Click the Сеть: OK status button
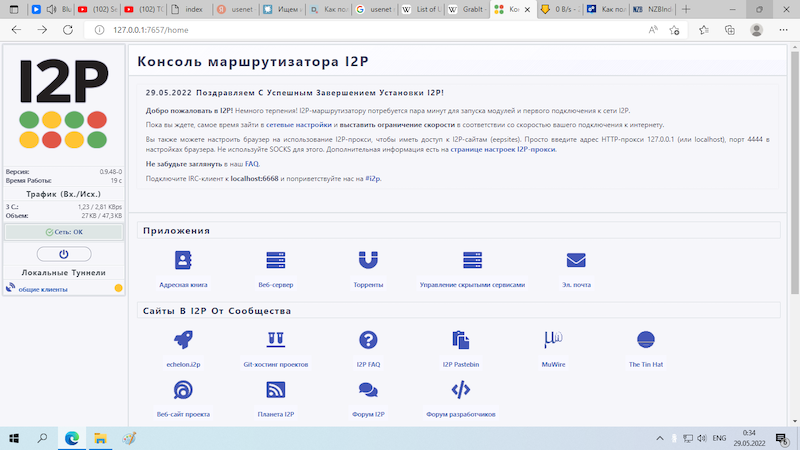 click(x=62, y=232)
